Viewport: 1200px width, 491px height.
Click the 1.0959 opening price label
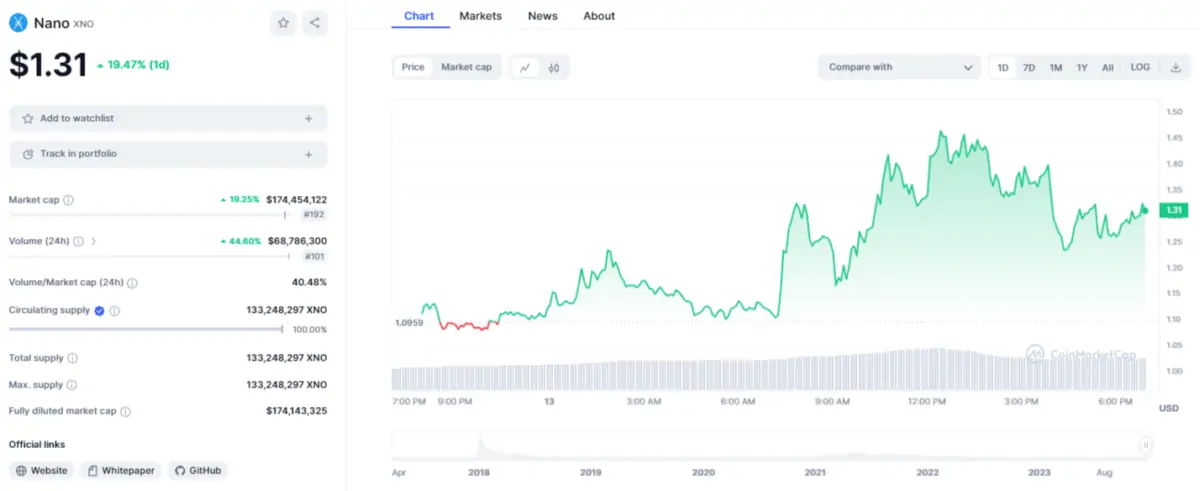tap(408, 323)
